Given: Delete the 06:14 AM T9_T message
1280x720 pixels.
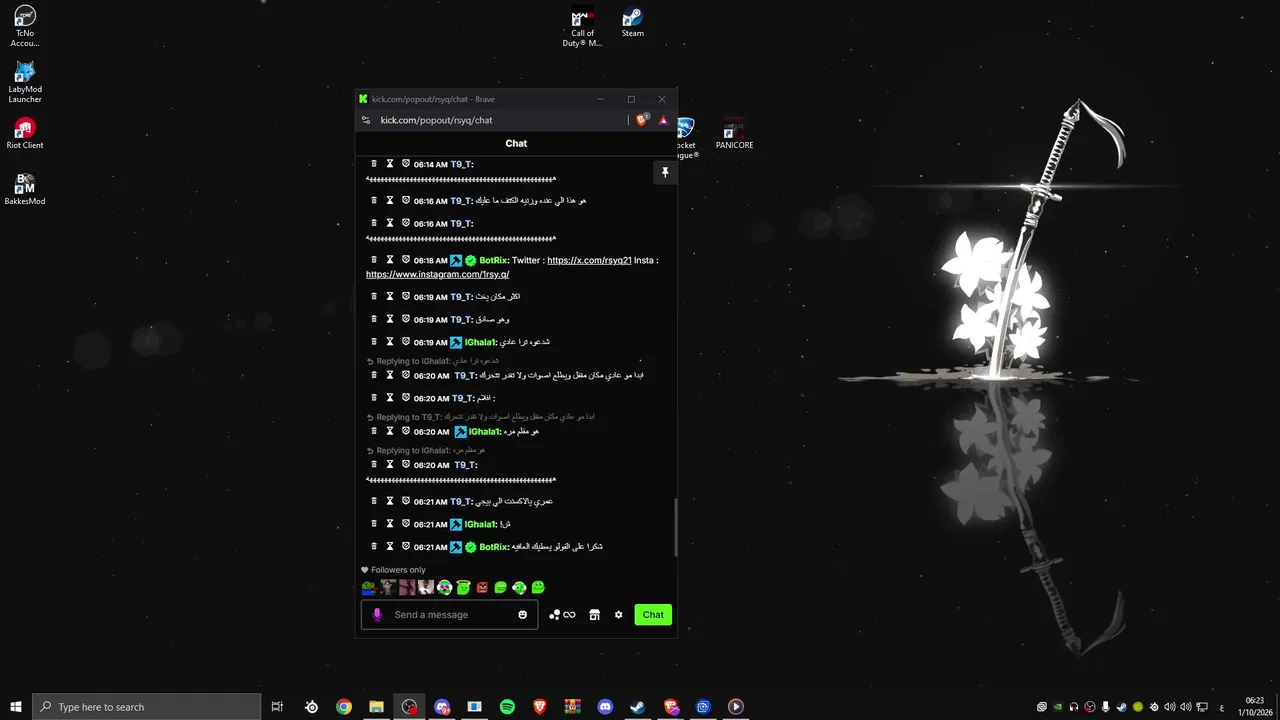Looking at the screenshot, I should (374, 164).
